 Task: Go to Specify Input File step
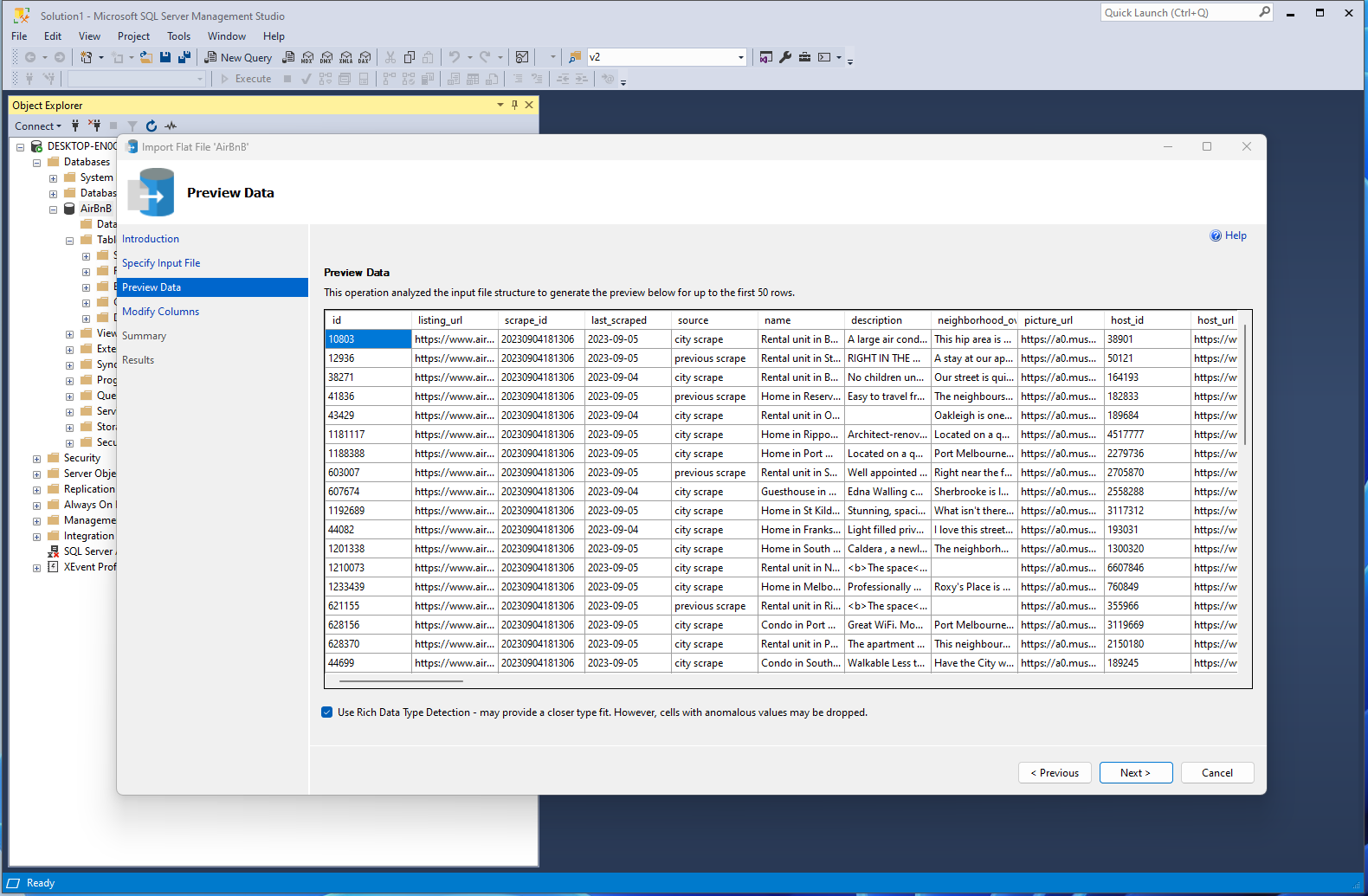[x=161, y=263]
